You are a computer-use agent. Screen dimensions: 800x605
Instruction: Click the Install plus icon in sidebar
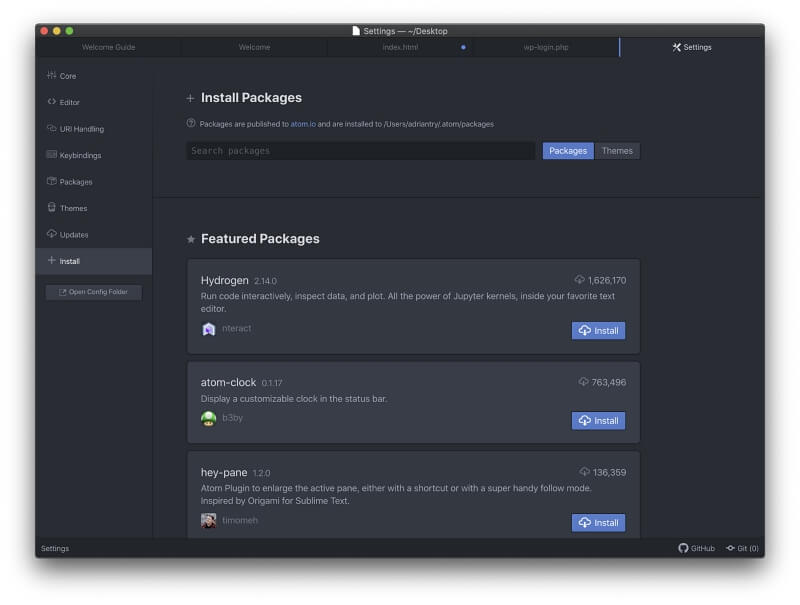(51, 260)
